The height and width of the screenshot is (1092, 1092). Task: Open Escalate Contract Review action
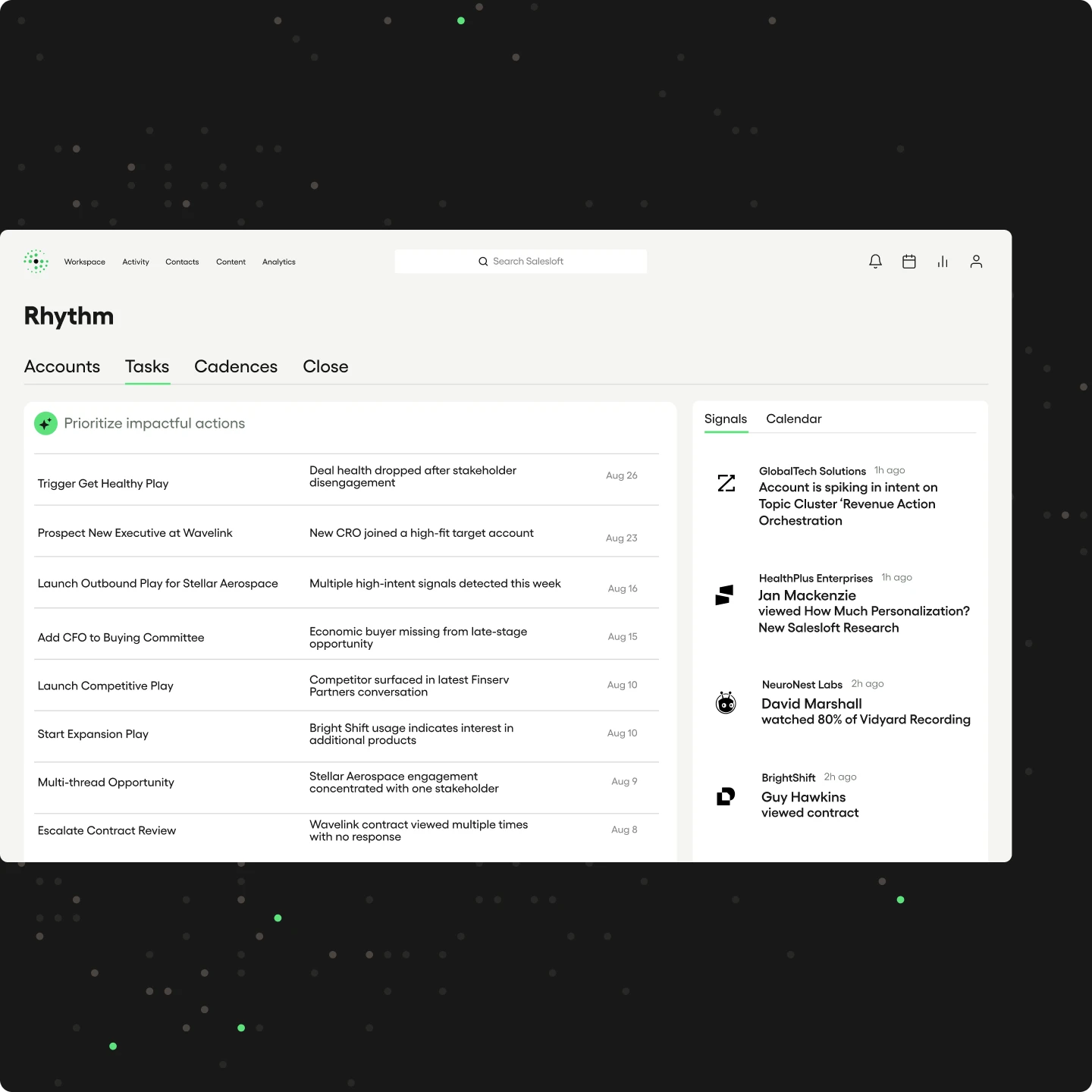107,830
